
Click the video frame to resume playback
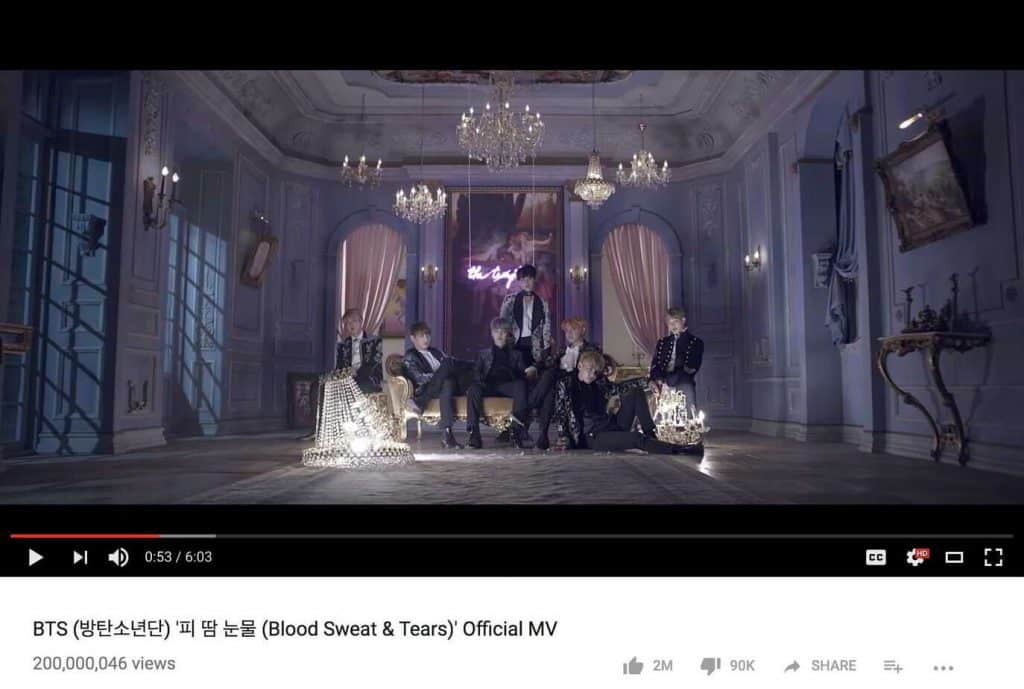pyautogui.click(x=512, y=287)
